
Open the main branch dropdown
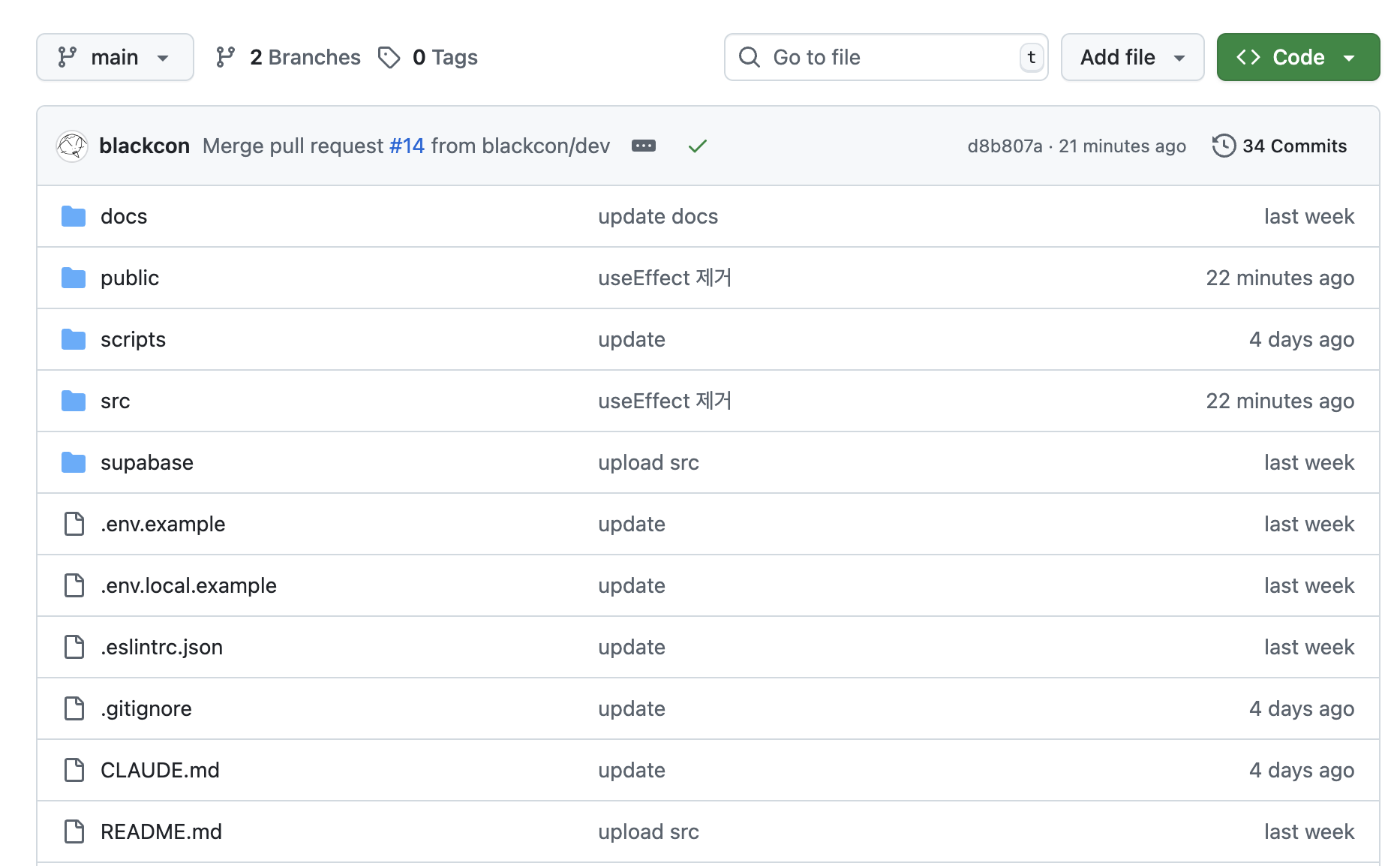point(115,57)
